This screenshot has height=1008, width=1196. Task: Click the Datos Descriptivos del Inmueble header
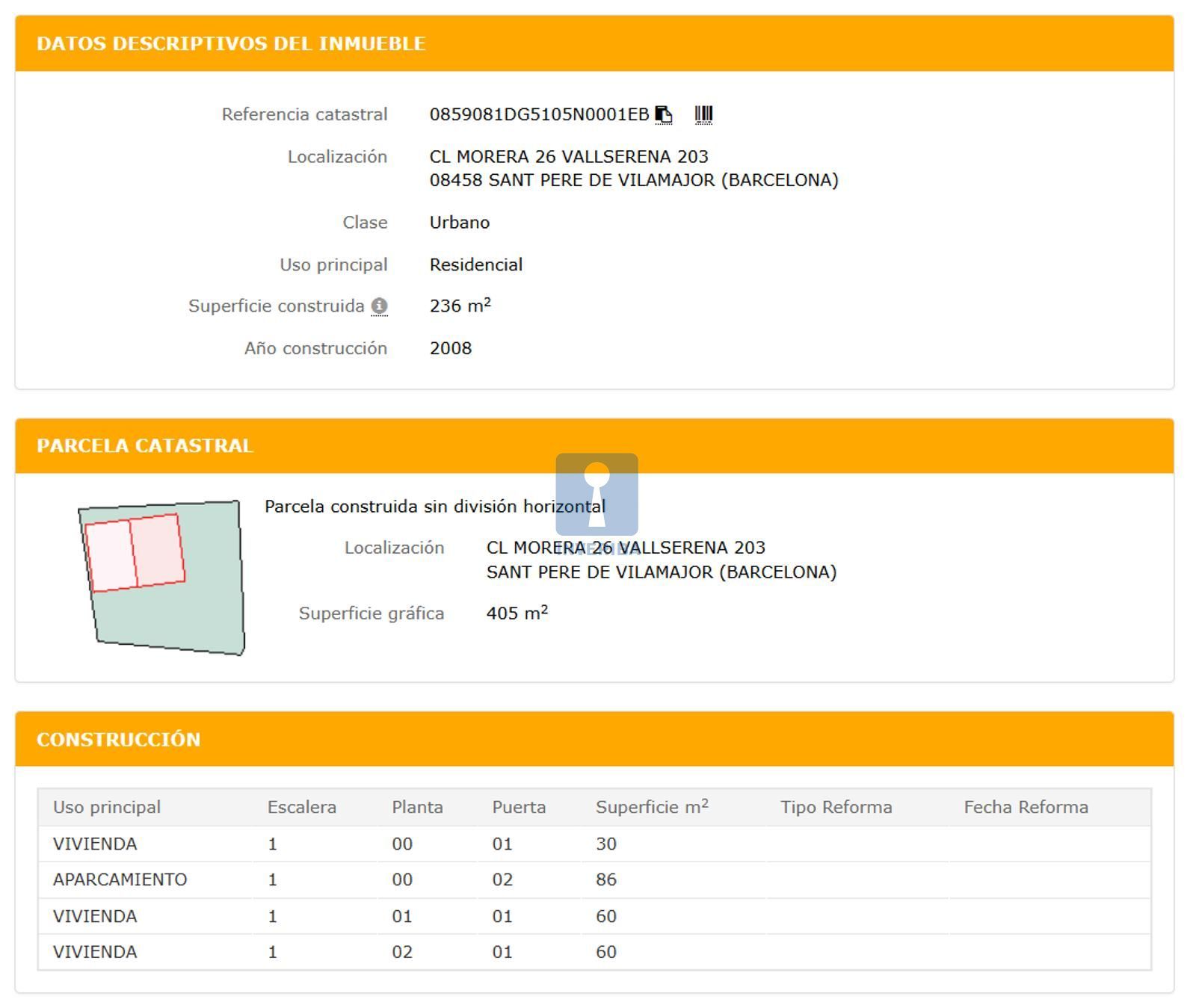(231, 43)
